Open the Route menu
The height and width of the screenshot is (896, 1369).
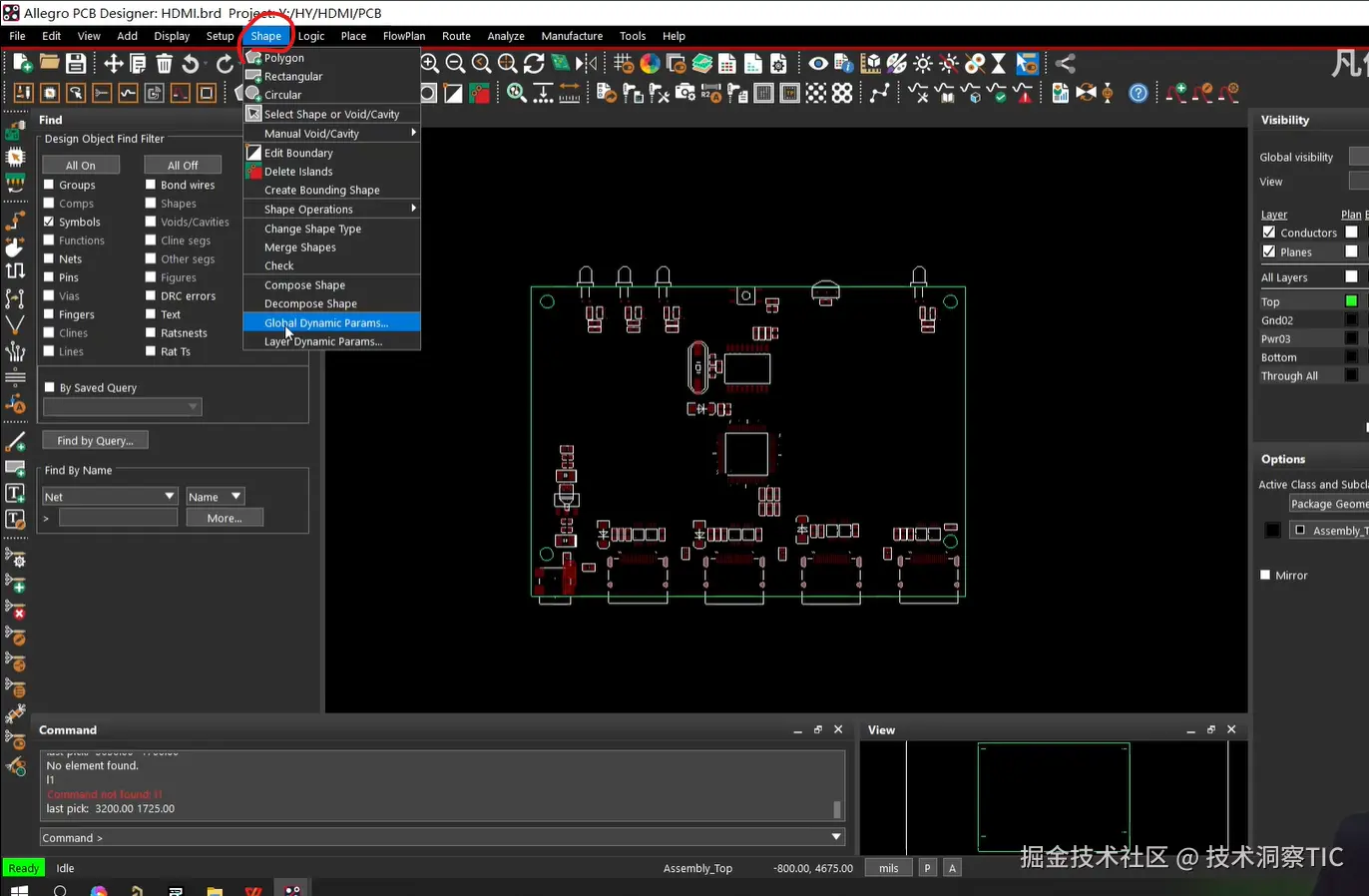point(456,36)
